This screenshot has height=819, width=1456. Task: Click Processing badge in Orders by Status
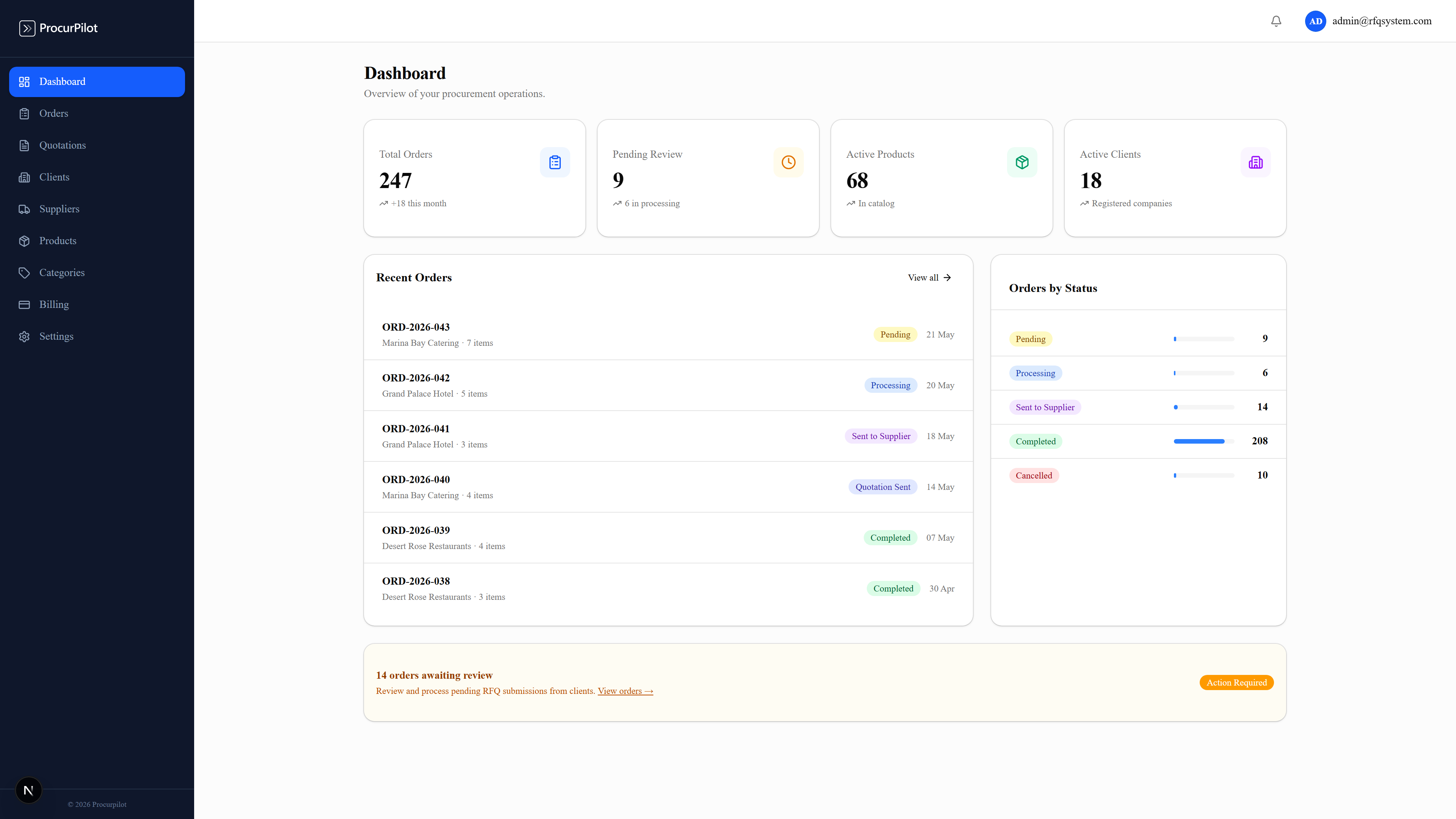coord(1035,373)
